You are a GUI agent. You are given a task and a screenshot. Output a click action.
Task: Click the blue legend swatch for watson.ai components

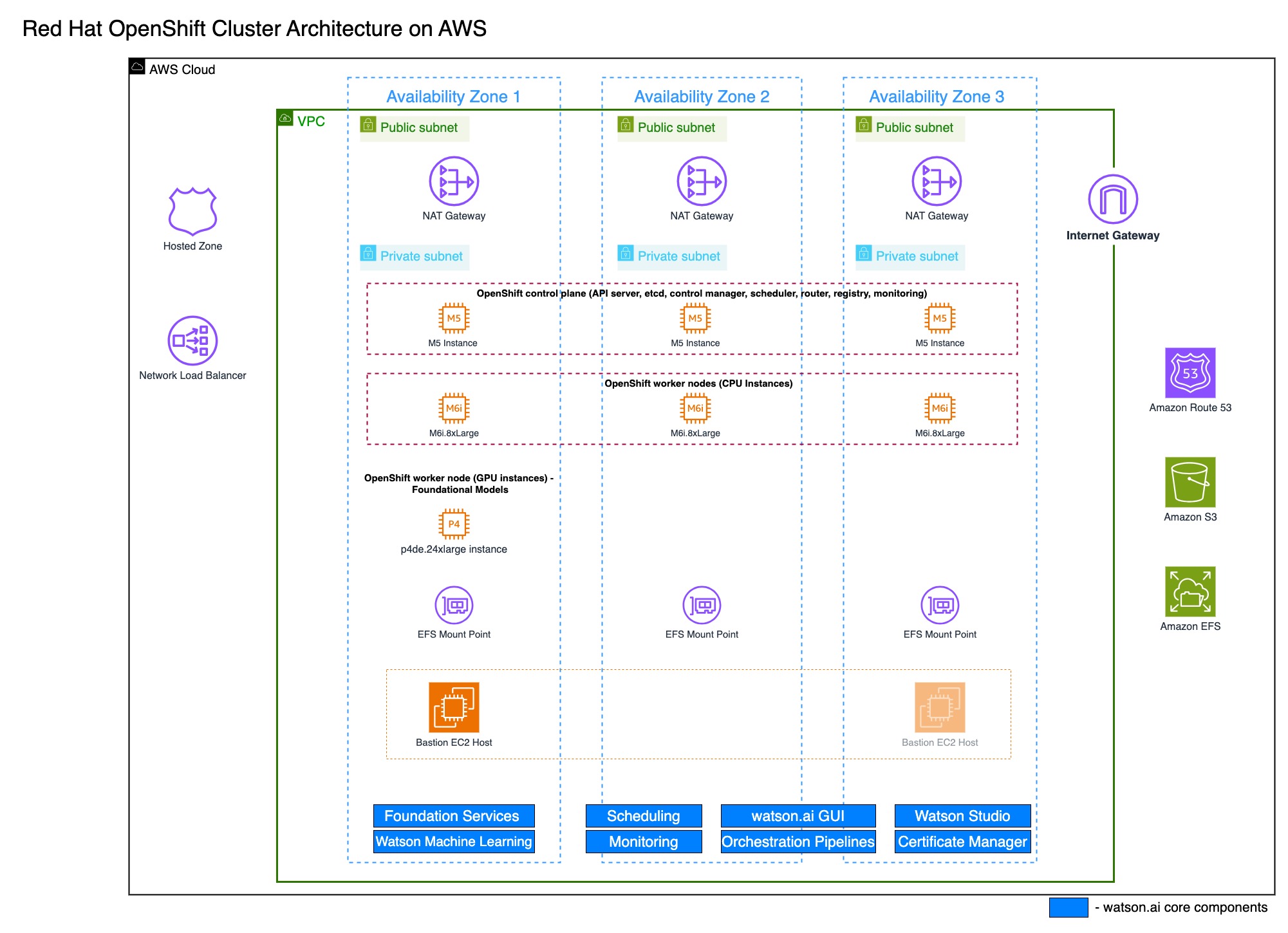(x=1069, y=907)
